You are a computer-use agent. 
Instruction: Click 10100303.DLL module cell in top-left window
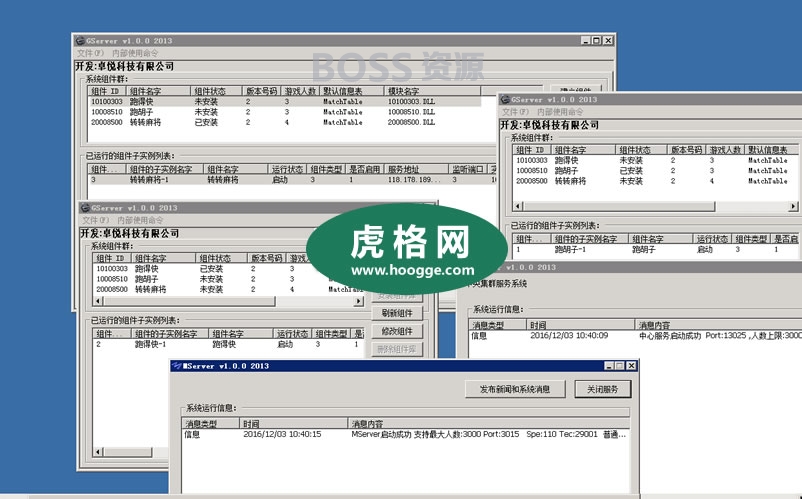tap(411, 102)
